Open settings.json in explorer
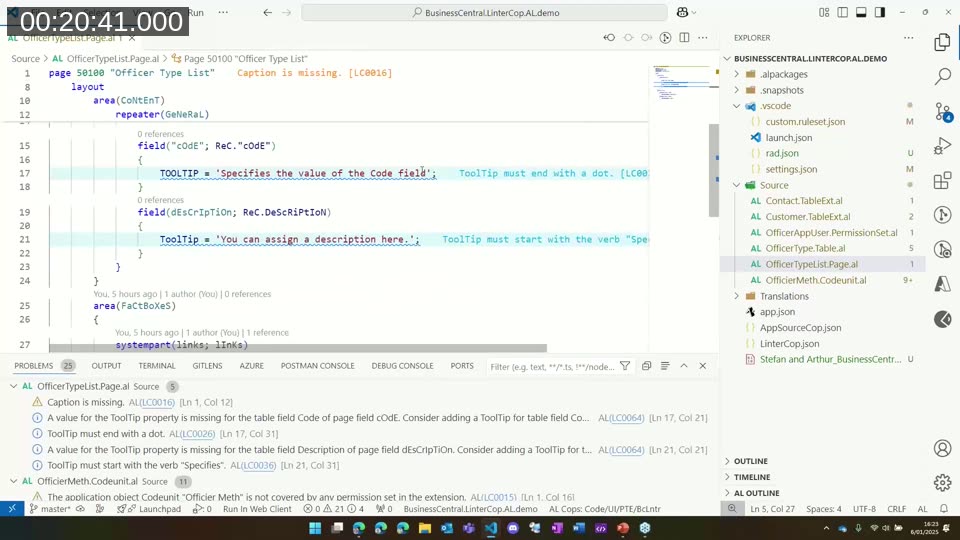This screenshot has height=540, width=960. pos(791,170)
